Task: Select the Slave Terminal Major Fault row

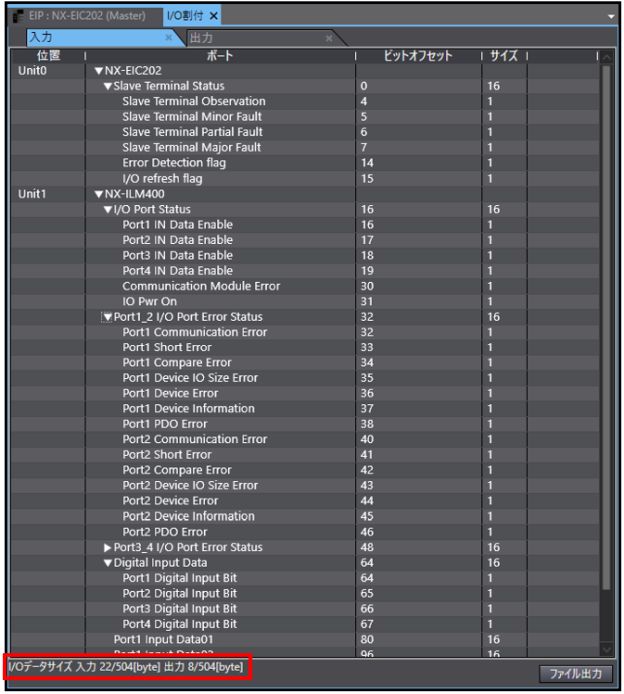Action: point(305,148)
